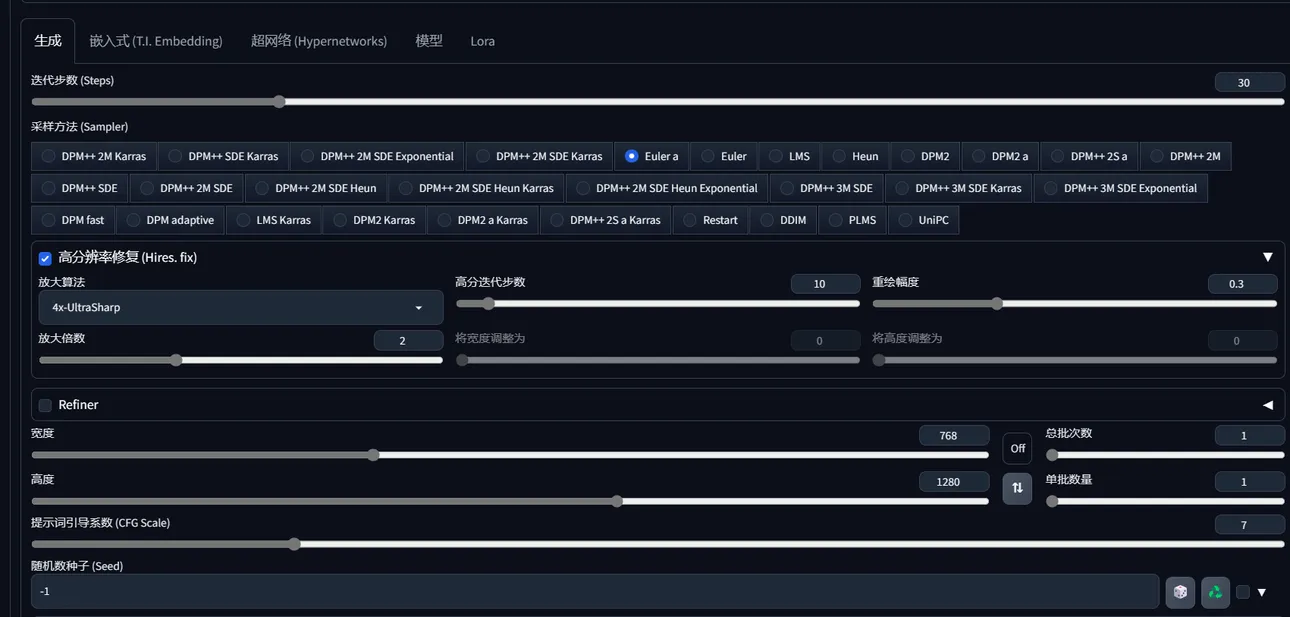Open the 超网络 (Hypernetworks) tab

(x=318, y=41)
